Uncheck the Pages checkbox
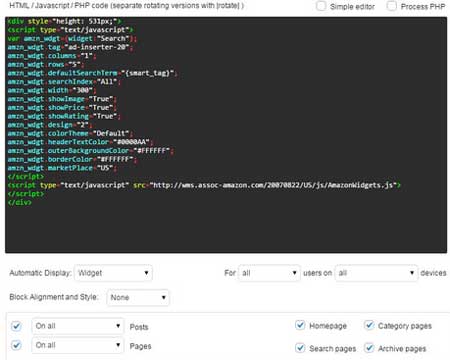Viewport: 450px width, 360px height. click(16, 345)
